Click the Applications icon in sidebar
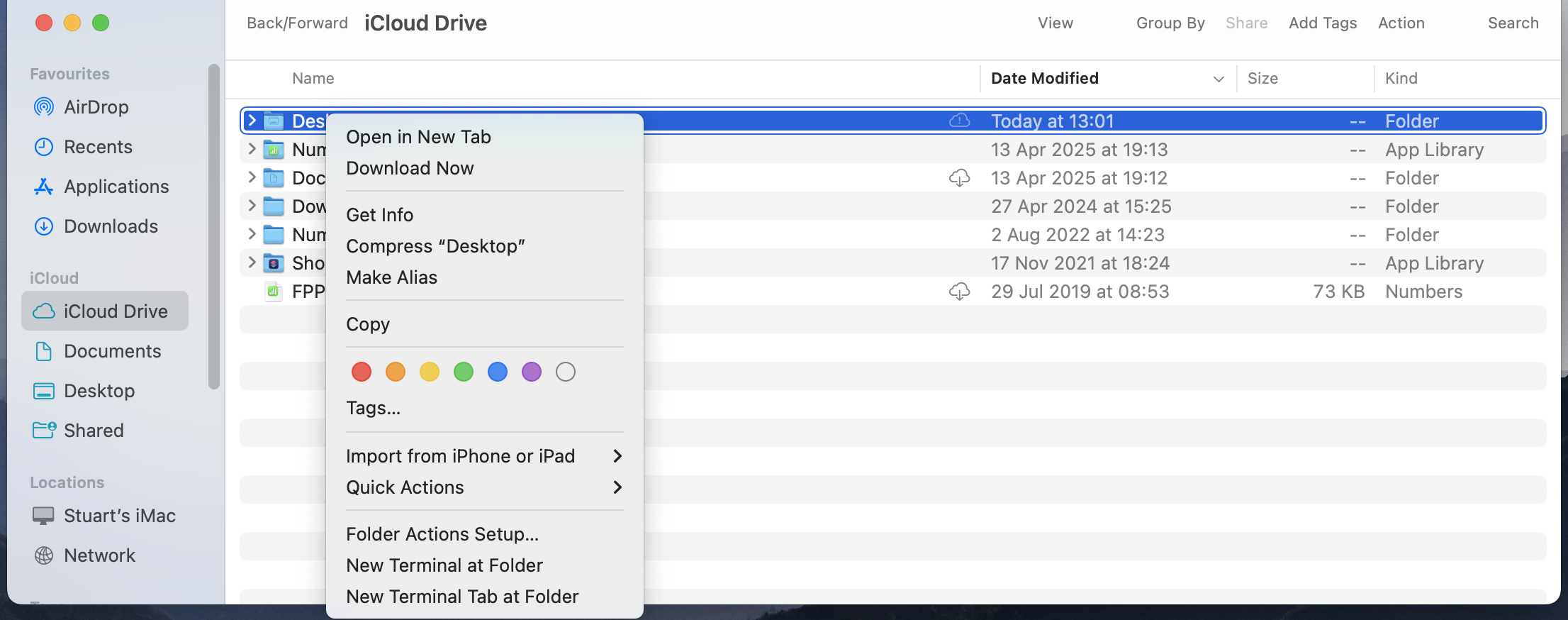 (x=44, y=187)
